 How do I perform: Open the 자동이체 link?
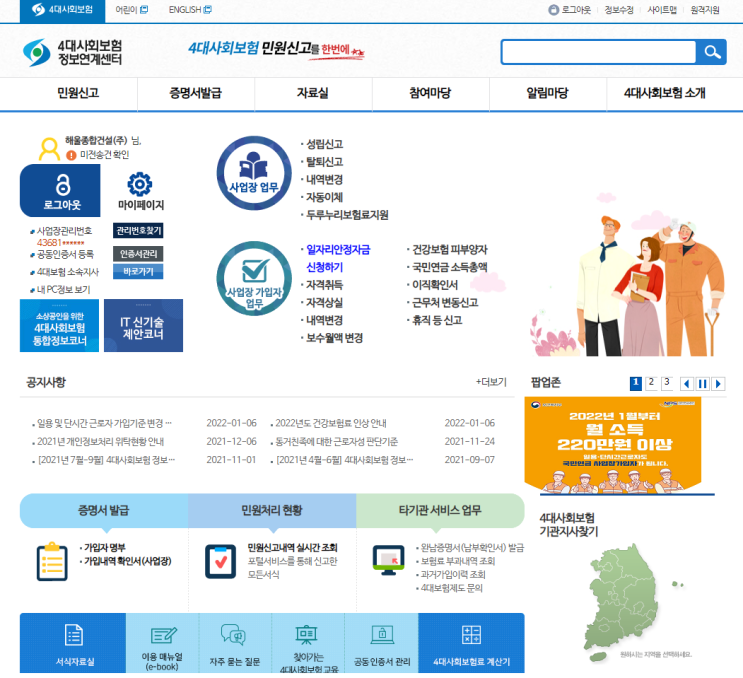pos(325,197)
